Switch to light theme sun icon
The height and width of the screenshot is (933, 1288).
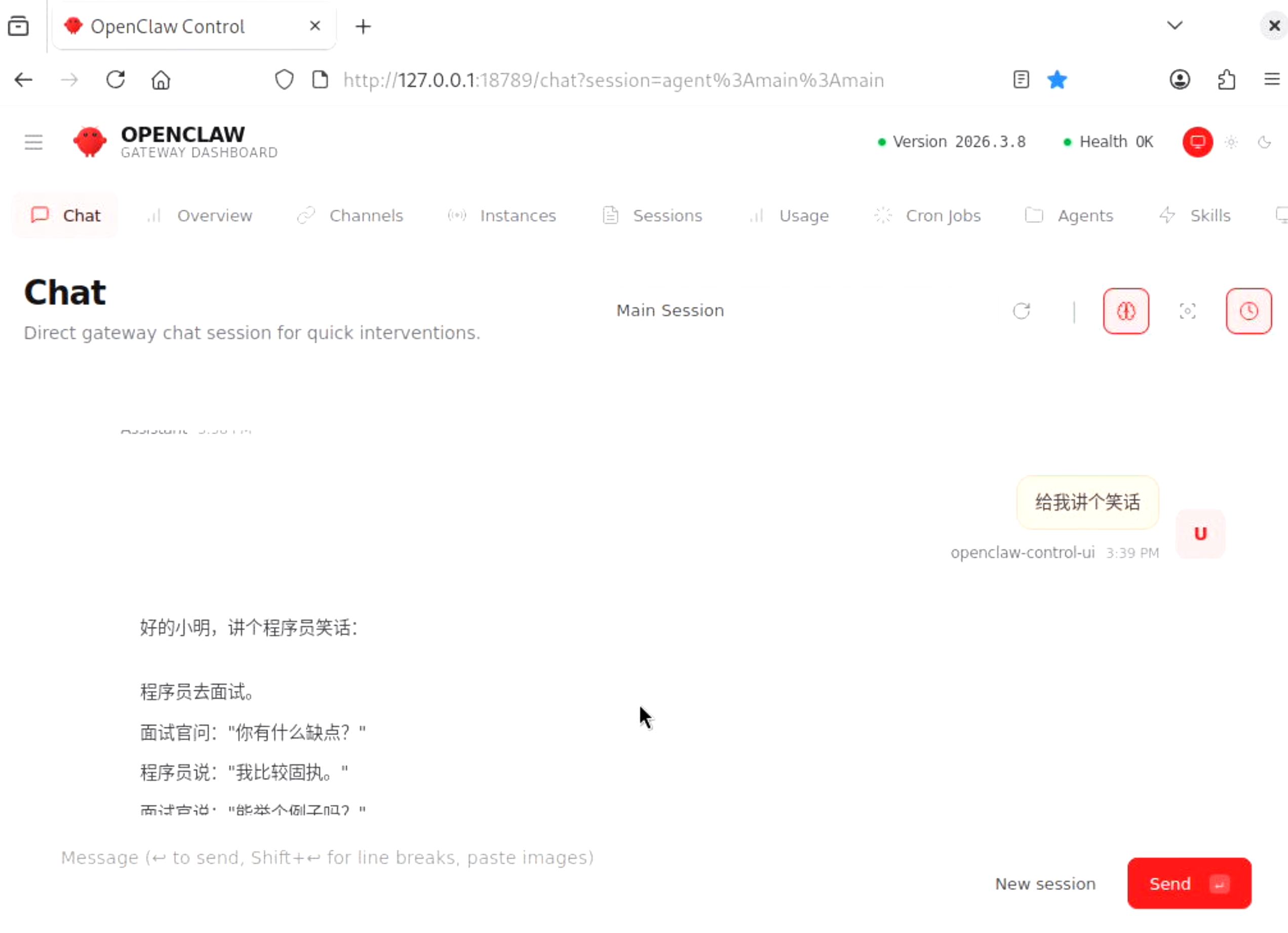click(1231, 142)
